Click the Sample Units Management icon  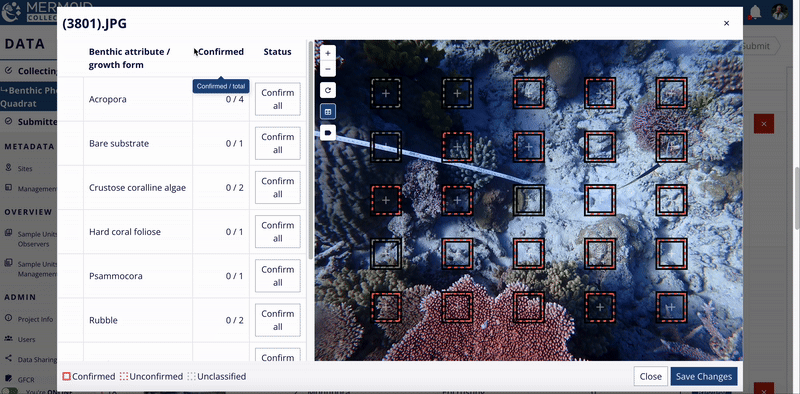click(x=8, y=263)
